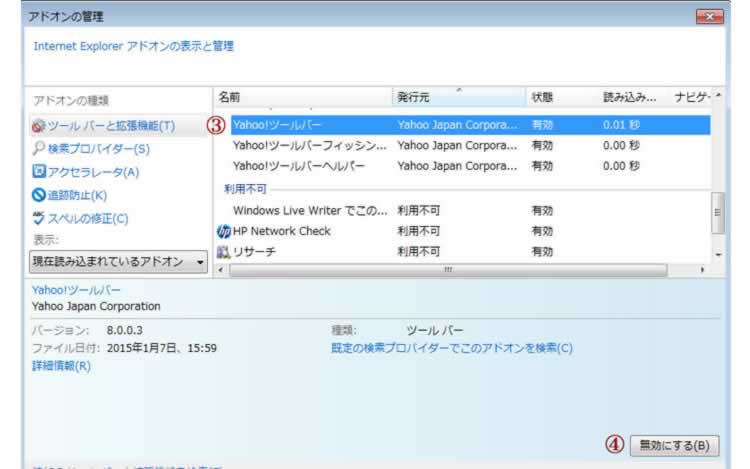750x469 pixels.
Task: Sort by ナビゲ column header
Action: 692,98
